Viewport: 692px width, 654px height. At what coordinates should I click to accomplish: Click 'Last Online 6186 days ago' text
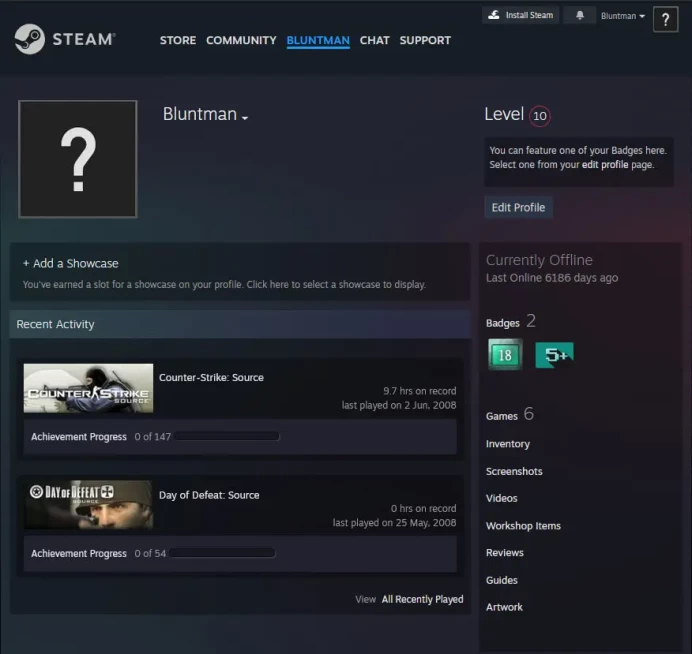coord(552,278)
